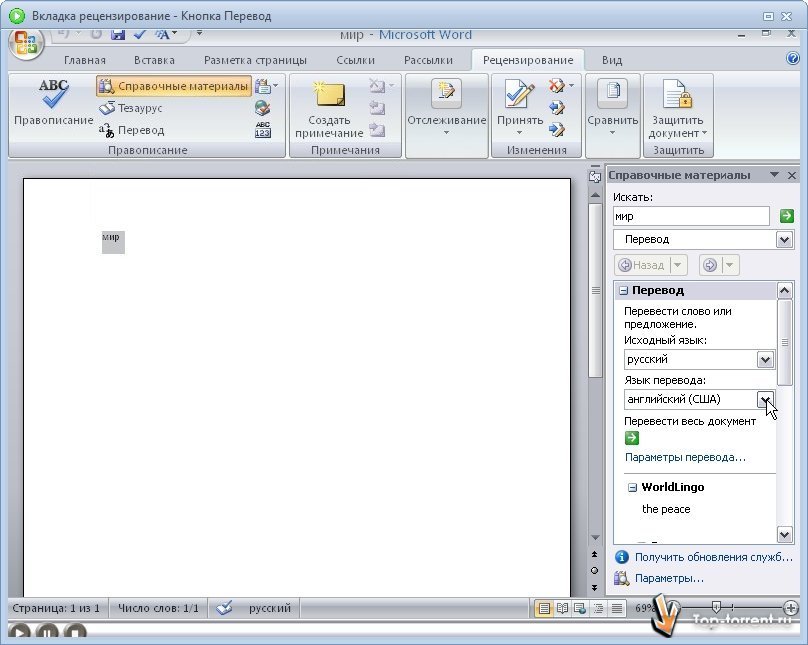Run the Правописание spell check
Screen dimensions: 808x645
53,103
